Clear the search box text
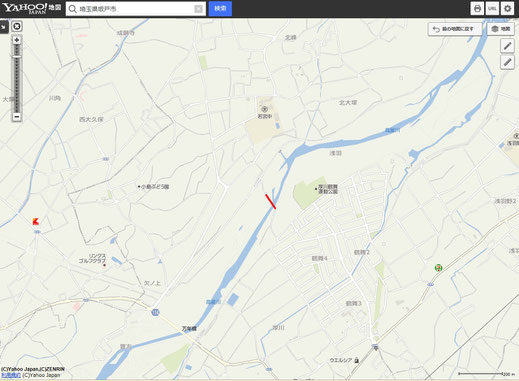This screenshot has height=381, width=519. (198, 9)
